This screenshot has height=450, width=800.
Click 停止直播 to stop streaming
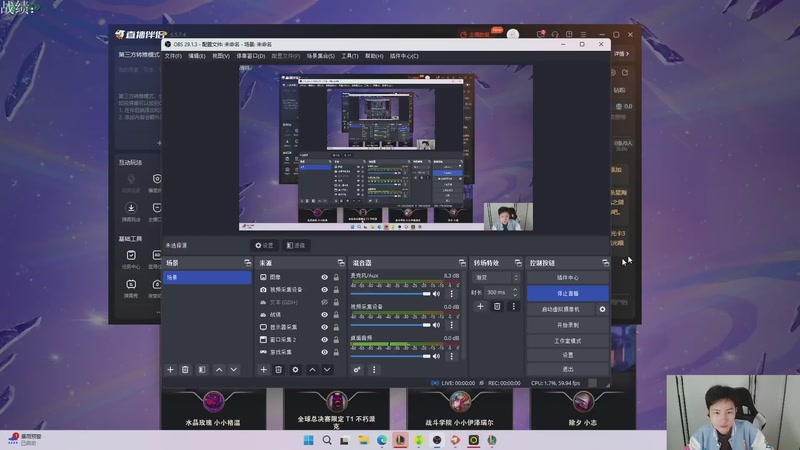(x=567, y=293)
